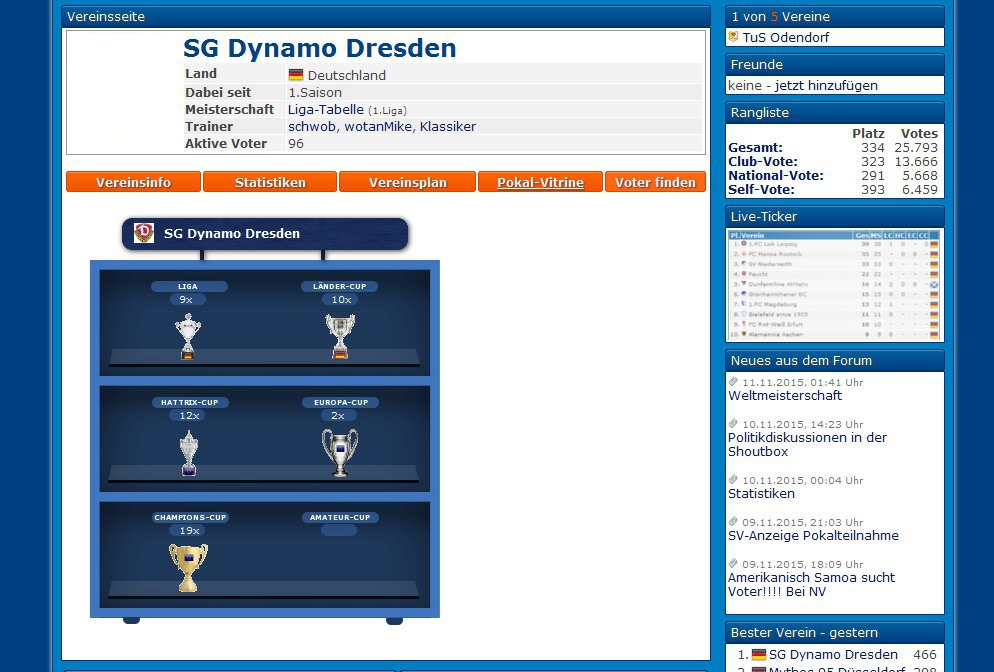This screenshot has height=672, width=994.
Task: Open trainer Klassiker's profile
Action: point(448,126)
